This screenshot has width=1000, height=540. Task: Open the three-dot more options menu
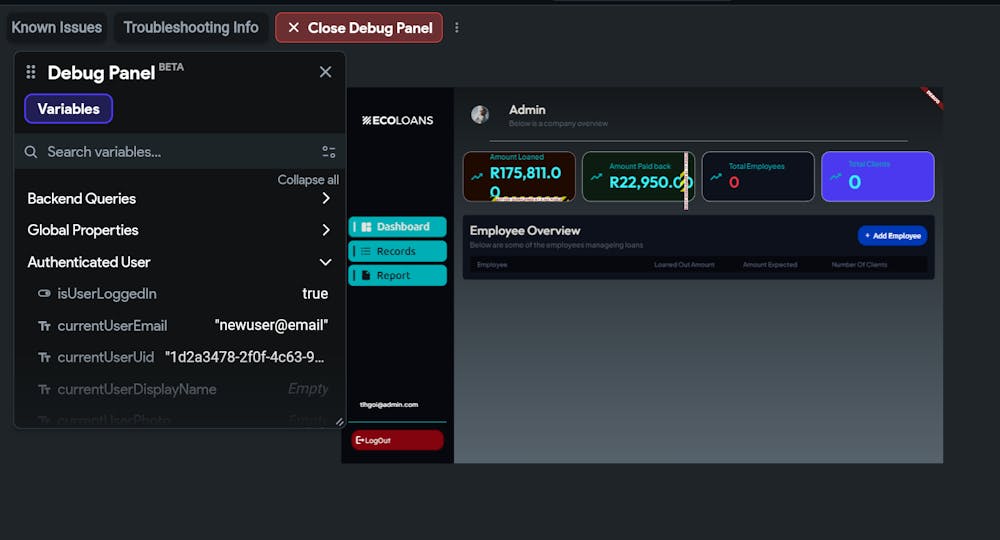pyautogui.click(x=457, y=27)
